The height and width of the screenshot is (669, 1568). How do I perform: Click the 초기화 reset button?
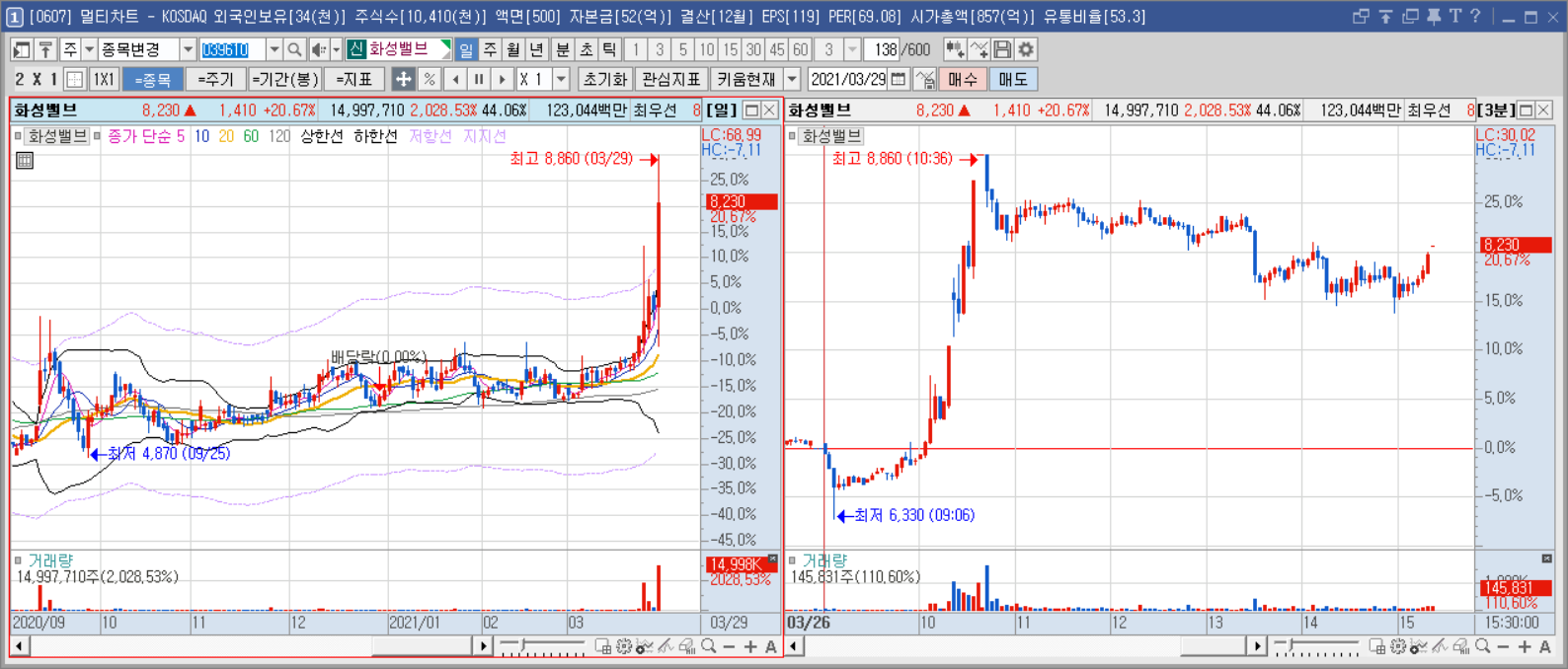(605, 79)
